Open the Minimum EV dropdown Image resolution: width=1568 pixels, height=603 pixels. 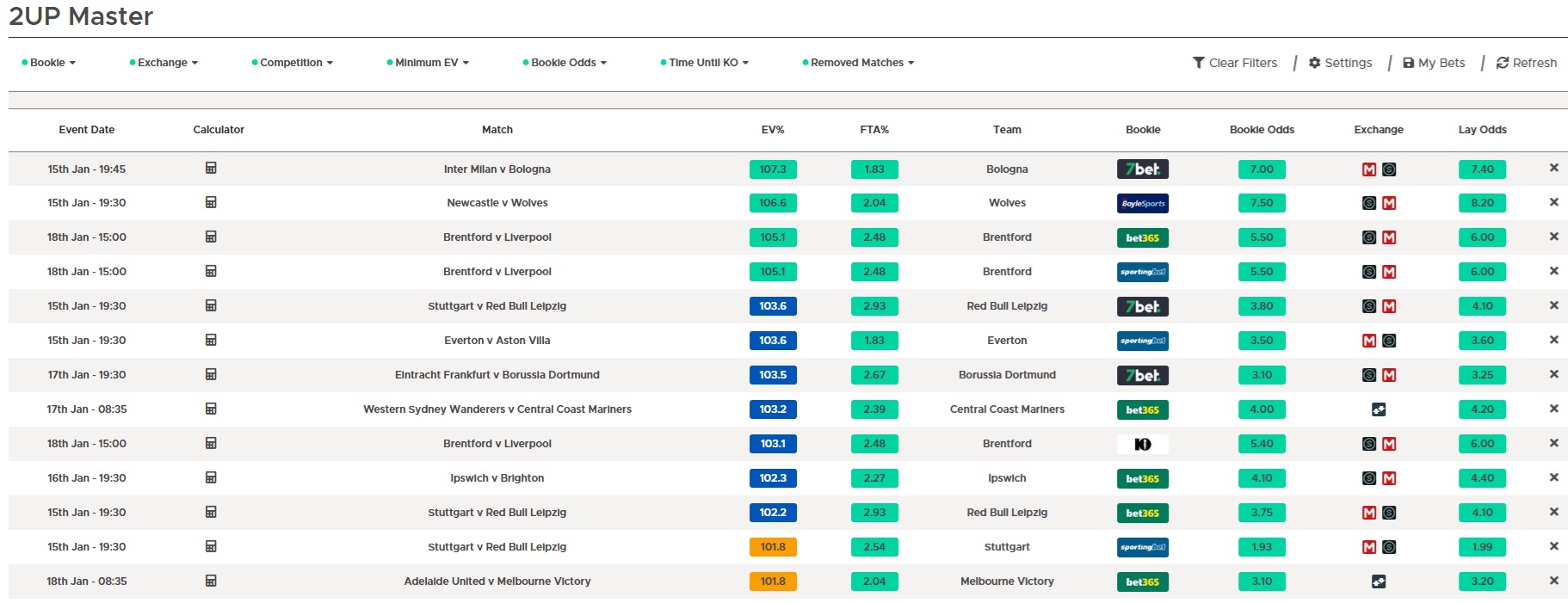tap(428, 63)
